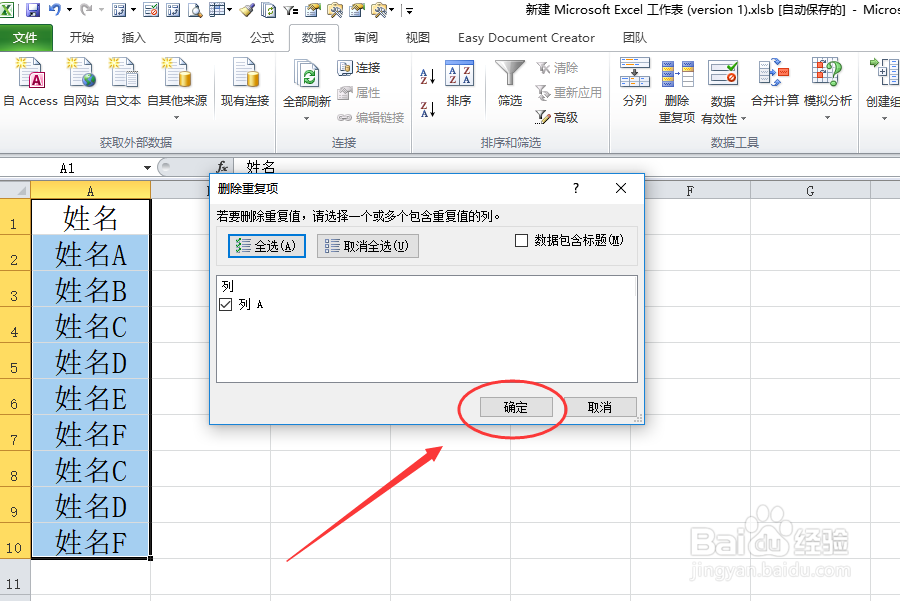Toggle the 列 A checkbox
The image size is (900, 601).
point(226,304)
